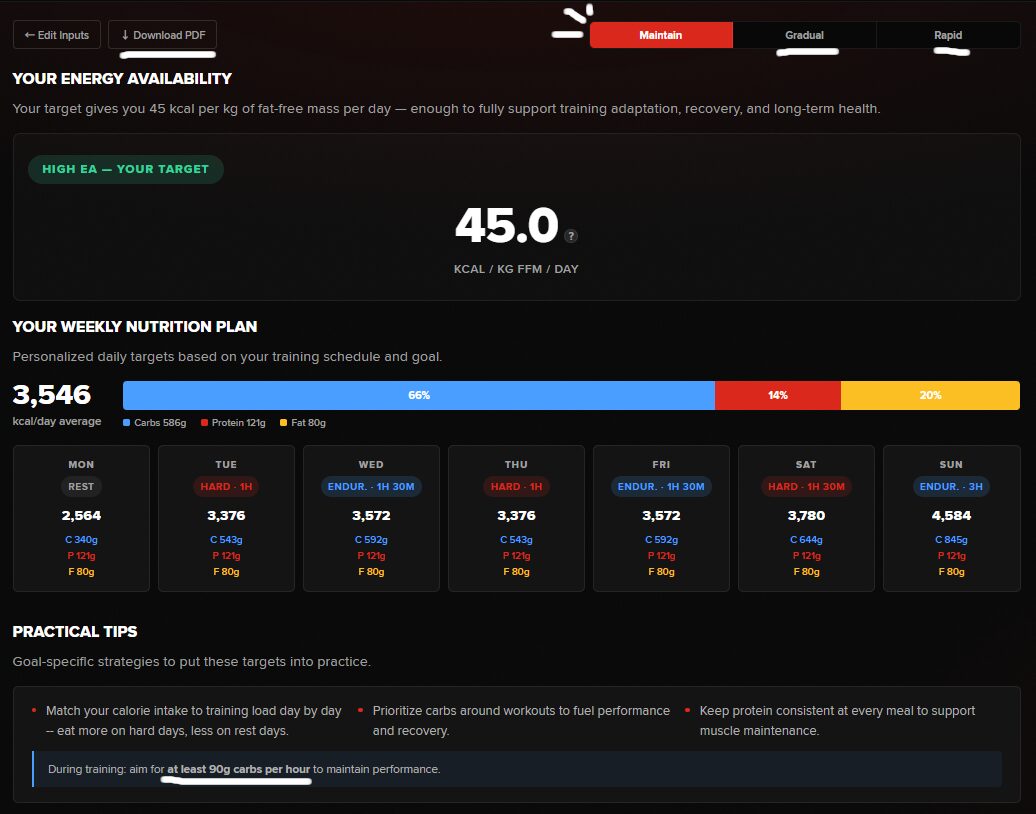Click the Saturday Hard 1H 30M badge
Screen dimensions: 1036x814
806,487
